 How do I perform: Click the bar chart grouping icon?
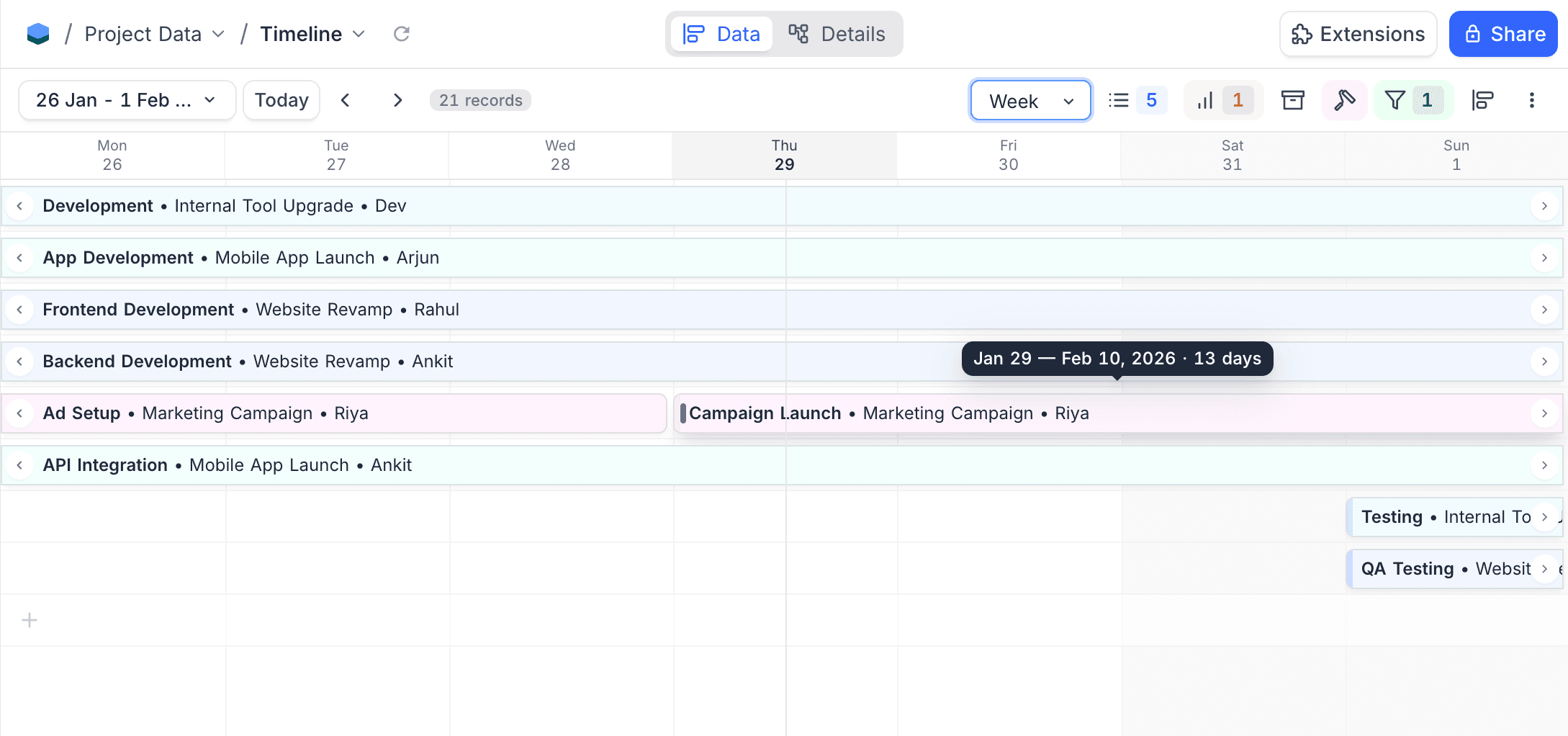point(1205,100)
